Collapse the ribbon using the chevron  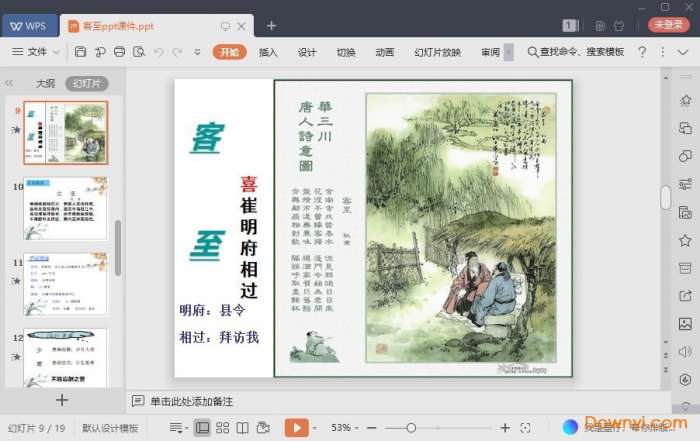pyautogui.click(x=682, y=52)
